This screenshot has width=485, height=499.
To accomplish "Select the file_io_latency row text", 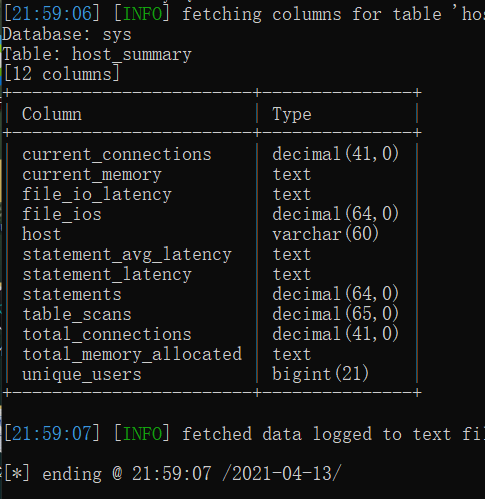I will click(97, 195).
